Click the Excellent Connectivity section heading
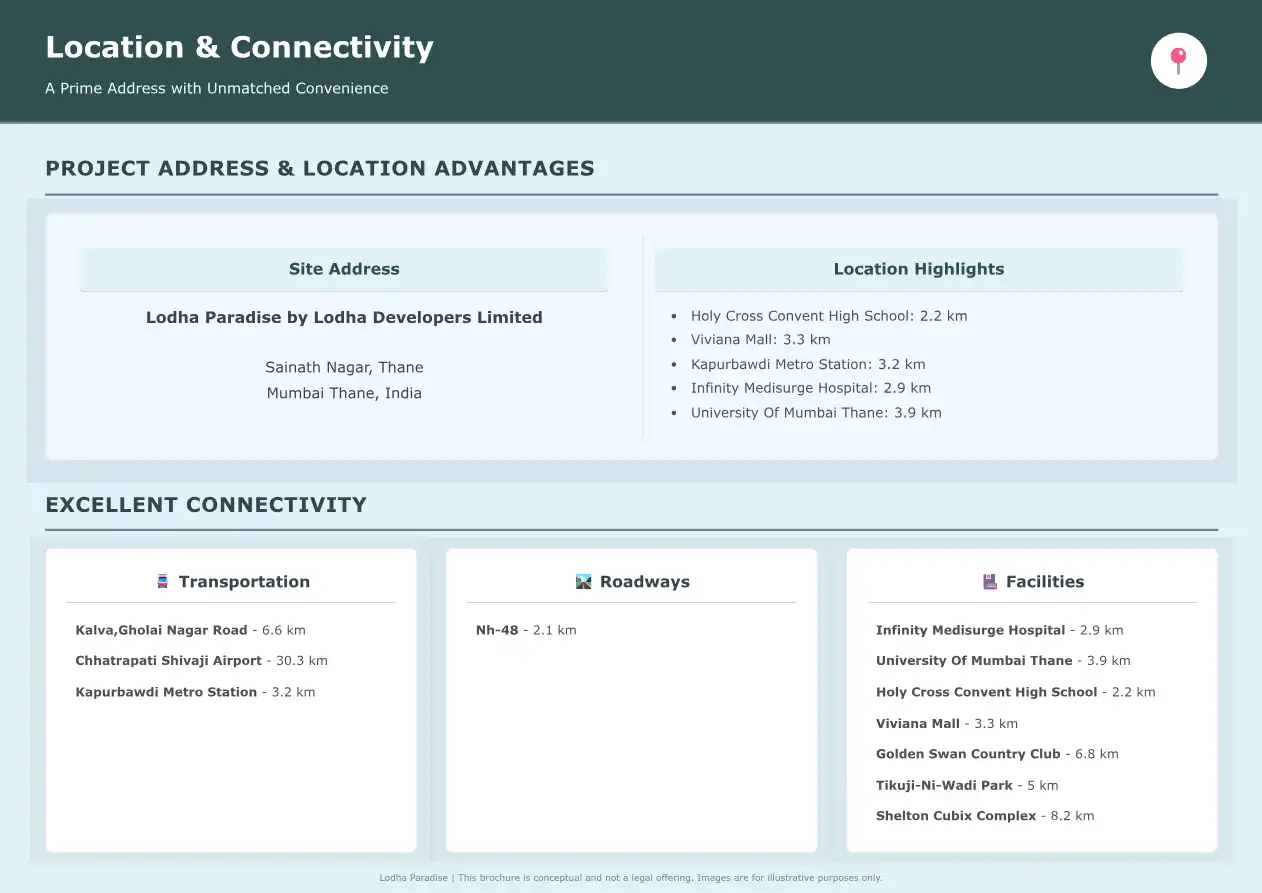This screenshot has width=1262, height=893. click(x=206, y=505)
